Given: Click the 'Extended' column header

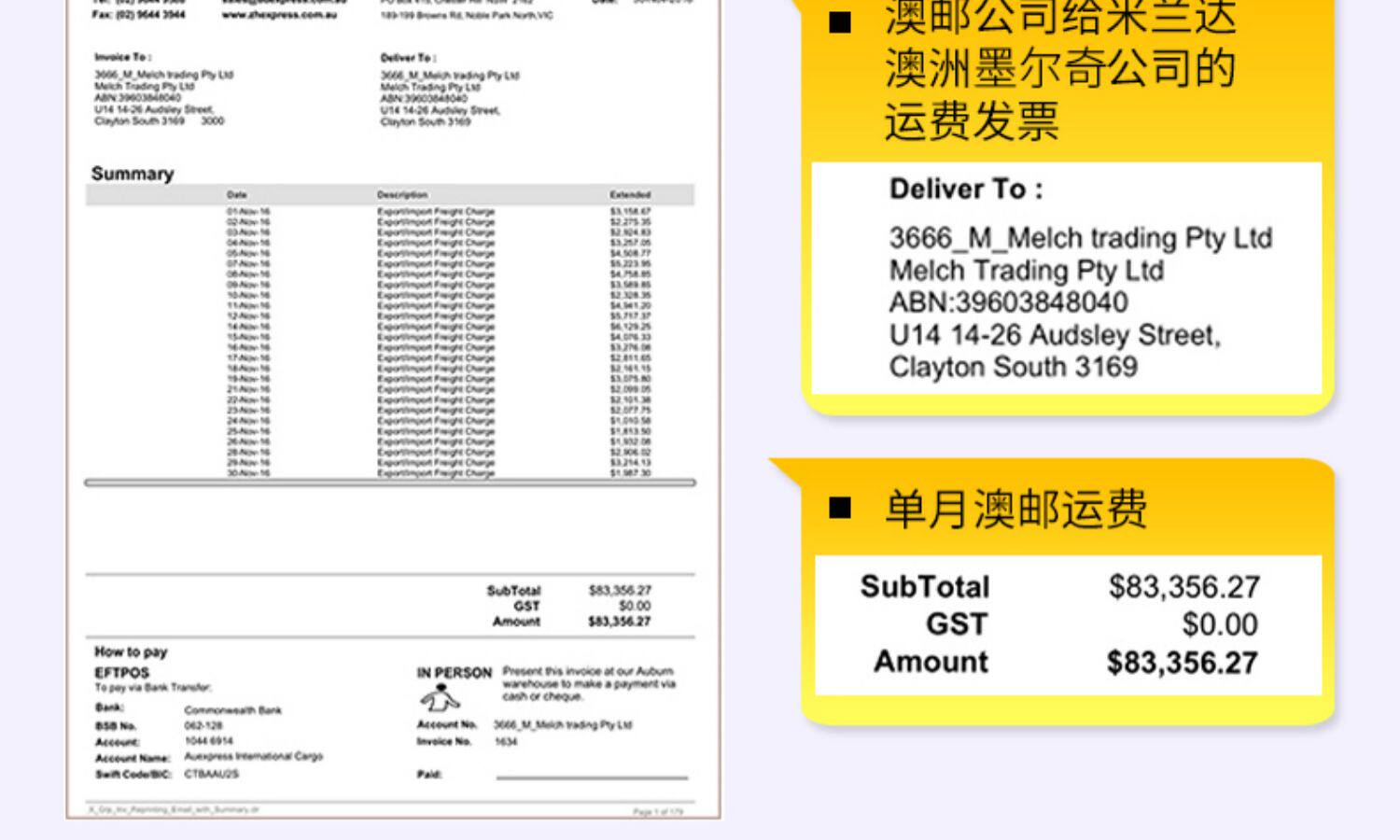Looking at the screenshot, I should 630,195.
